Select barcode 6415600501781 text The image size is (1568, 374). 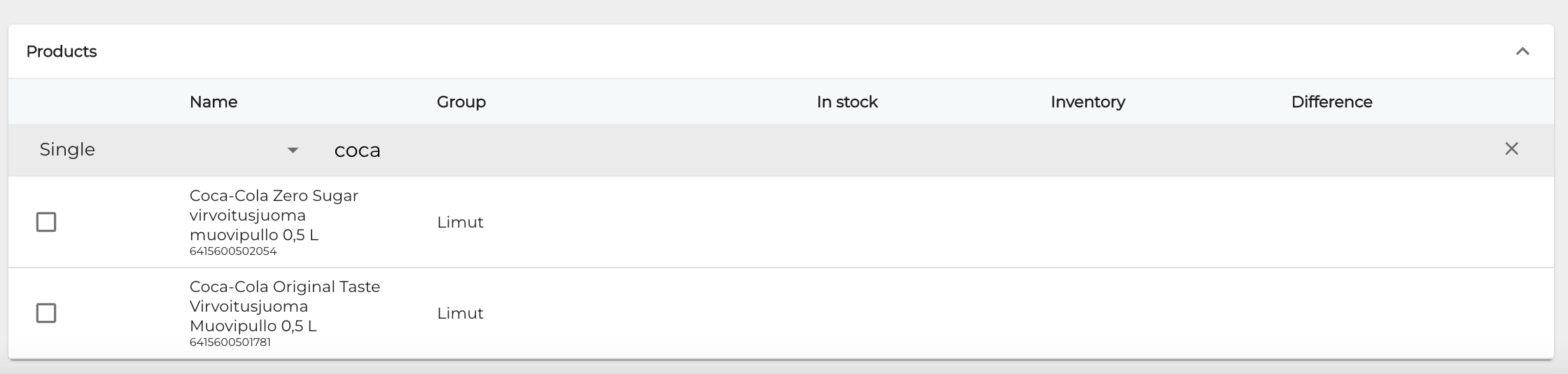[230, 342]
